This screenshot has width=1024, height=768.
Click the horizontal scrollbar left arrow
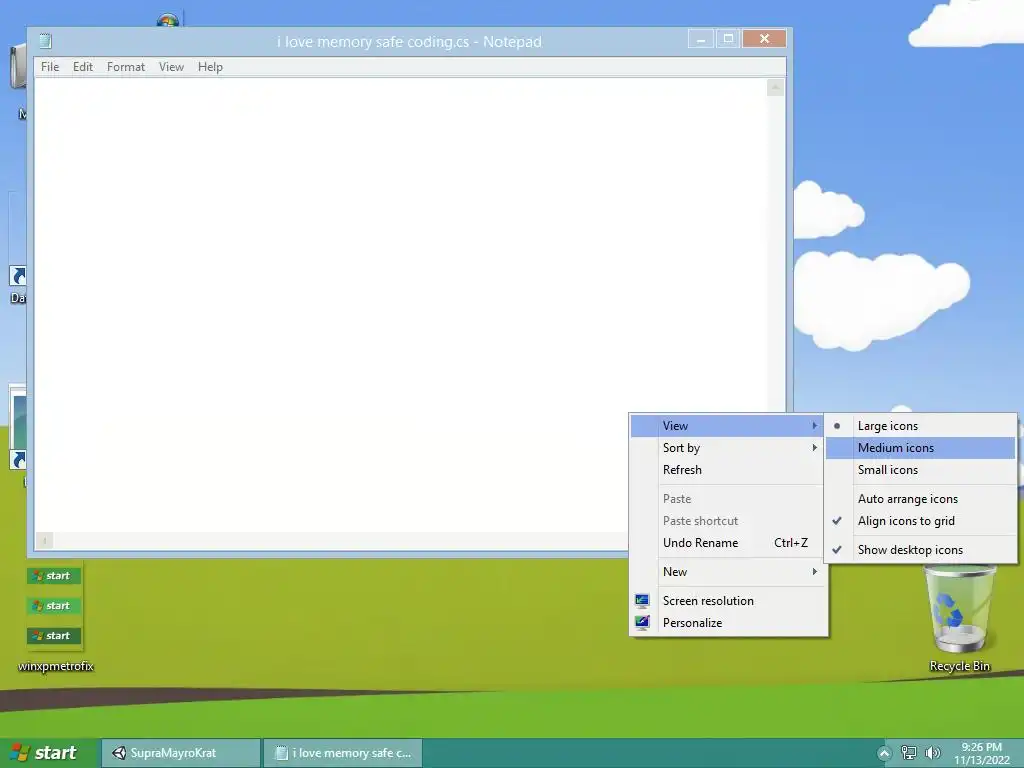(x=44, y=541)
